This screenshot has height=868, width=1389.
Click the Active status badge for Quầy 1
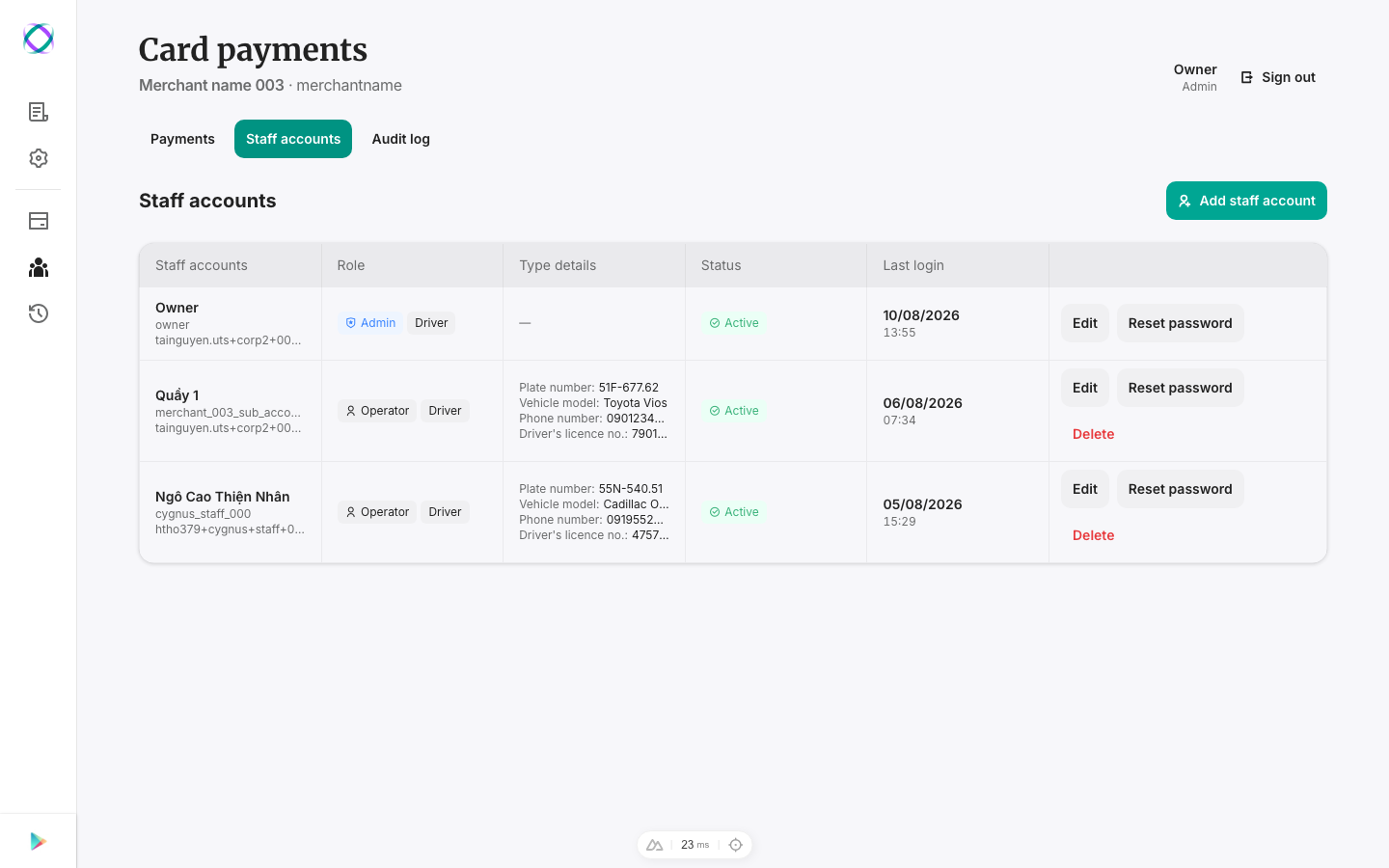[734, 411]
